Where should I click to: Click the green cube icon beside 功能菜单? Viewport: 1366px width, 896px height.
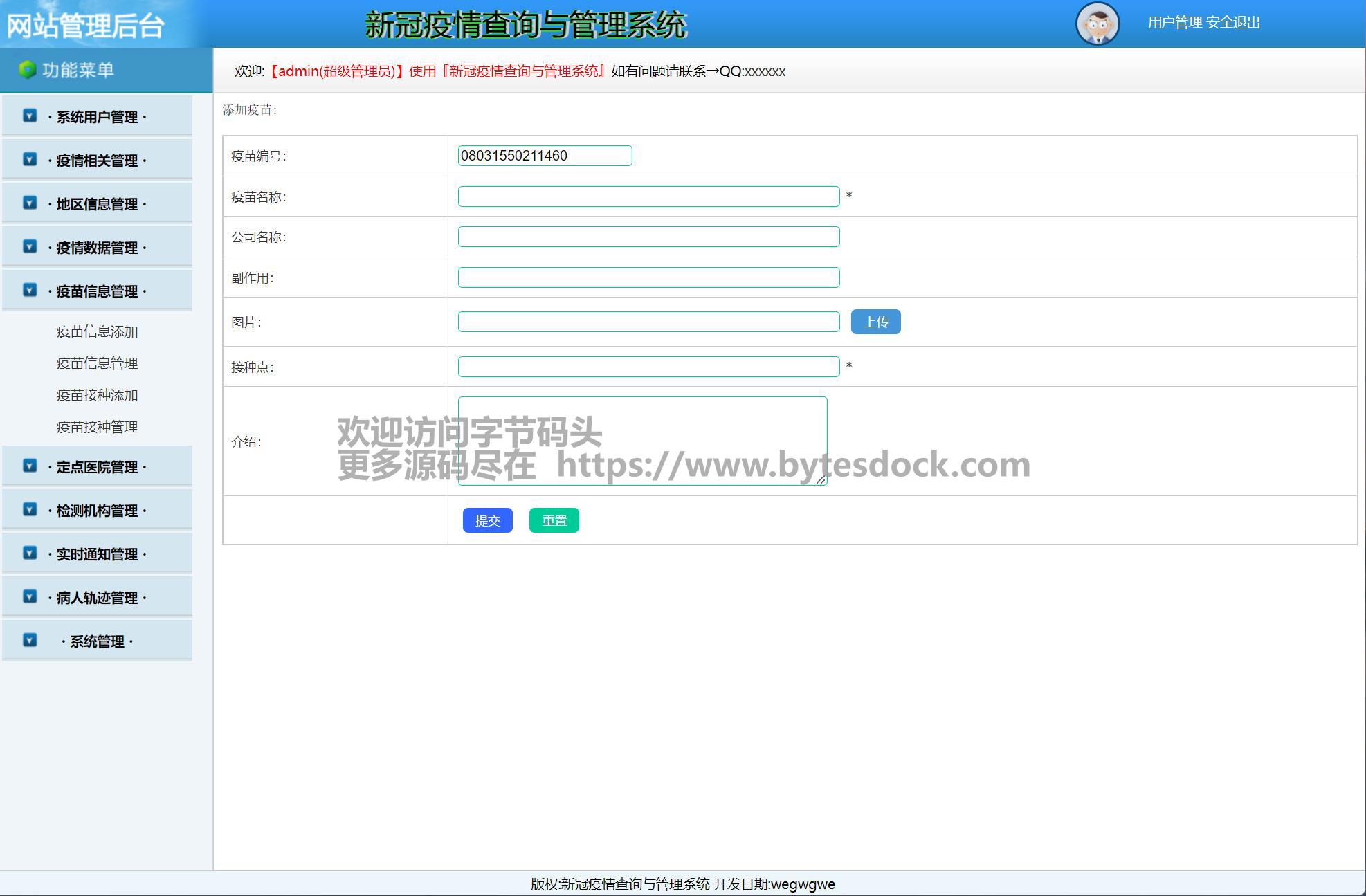[28, 70]
